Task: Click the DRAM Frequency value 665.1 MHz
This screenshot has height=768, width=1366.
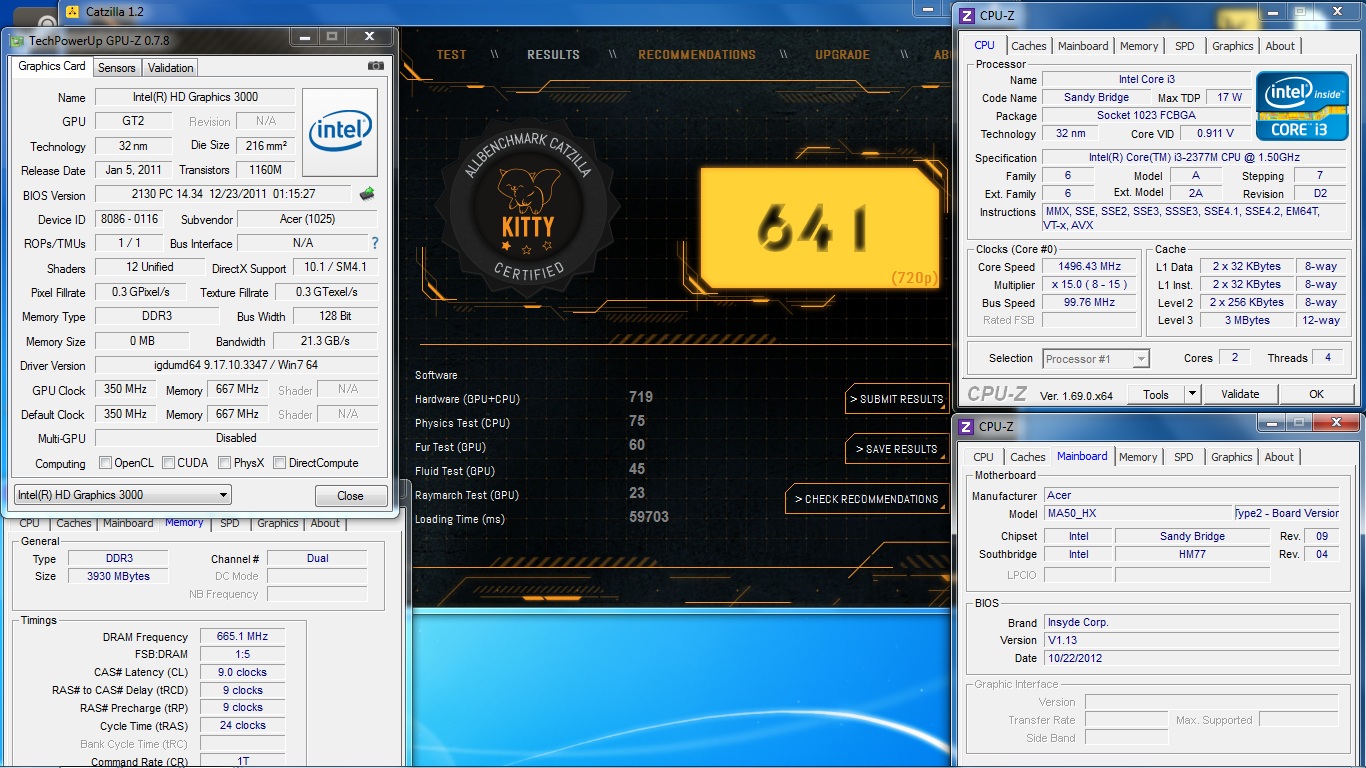Action: tap(242, 636)
